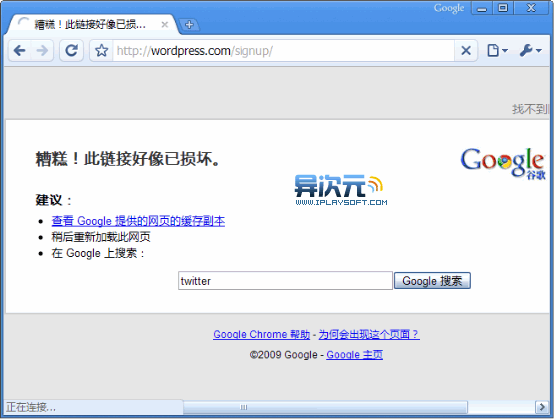Click the horizontal scrollbar thumb
Viewport: 555px width, 419px height.
(325, 407)
